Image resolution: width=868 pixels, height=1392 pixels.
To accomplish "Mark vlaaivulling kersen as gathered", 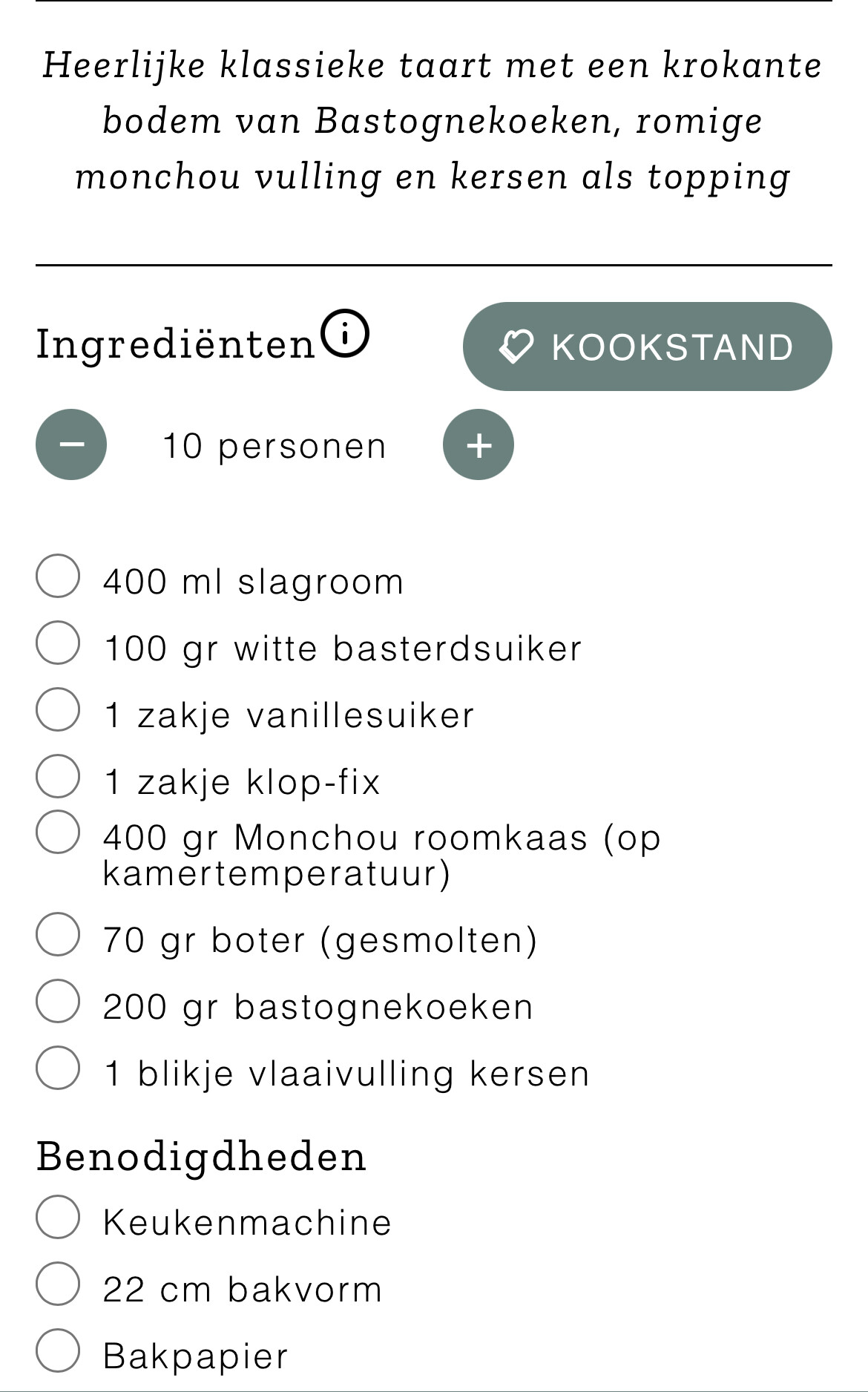I will (58, 1068).
